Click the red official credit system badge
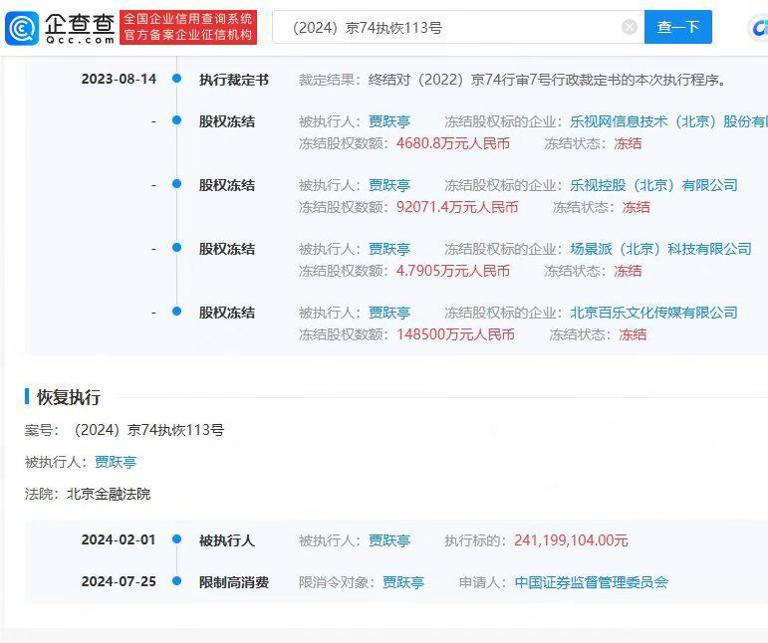Screen dimensions: 768x643 point(189,28)
